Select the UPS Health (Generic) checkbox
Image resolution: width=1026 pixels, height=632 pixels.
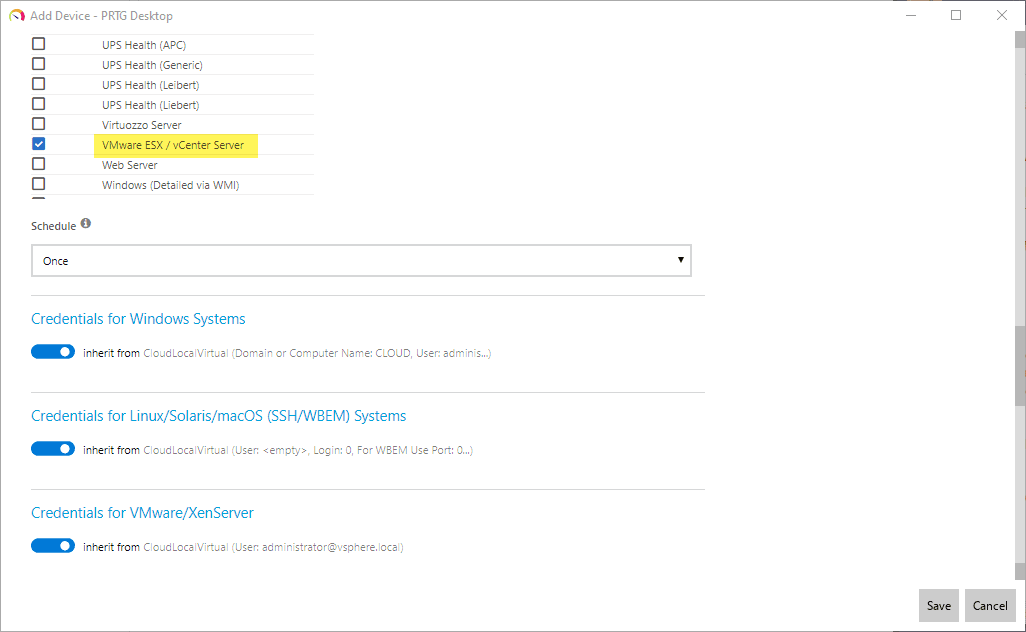pos(39,64)
